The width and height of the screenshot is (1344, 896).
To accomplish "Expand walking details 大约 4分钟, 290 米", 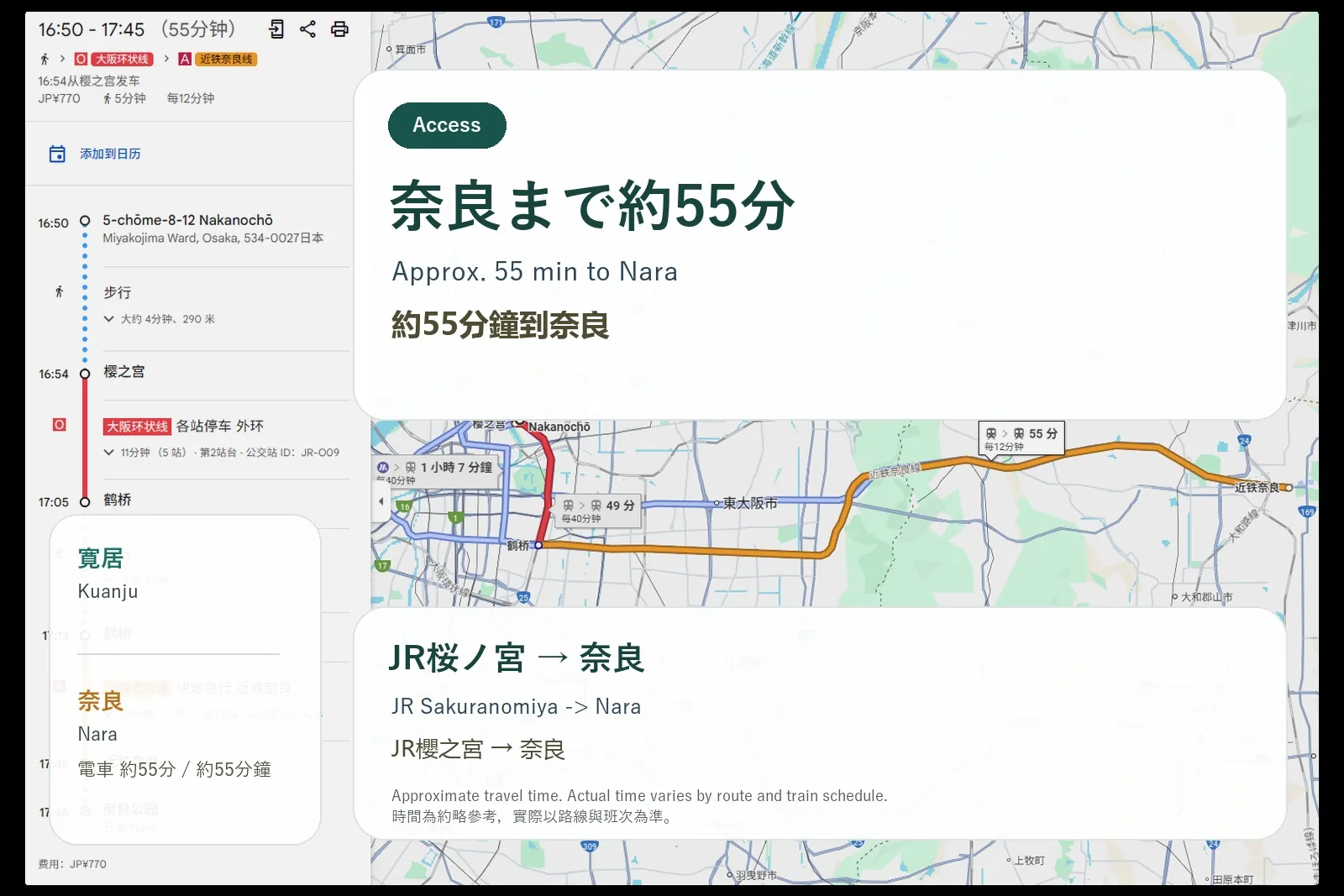I will (160, 319).
